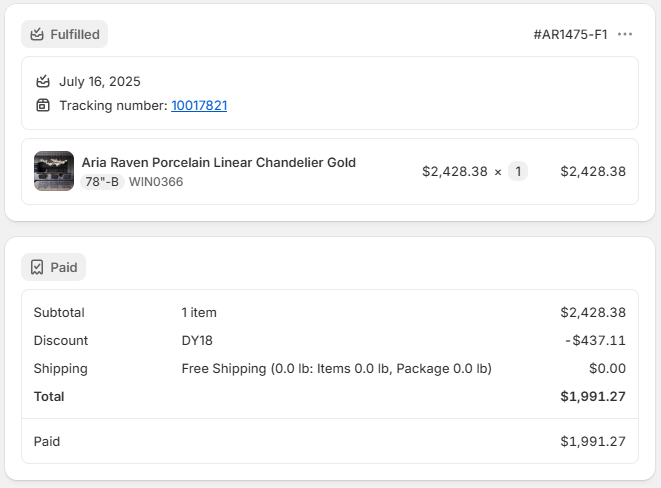Viewport: 661px width, 488px height.
Task: Click the $1,991.27 total amount
Action: pos(593,396)
